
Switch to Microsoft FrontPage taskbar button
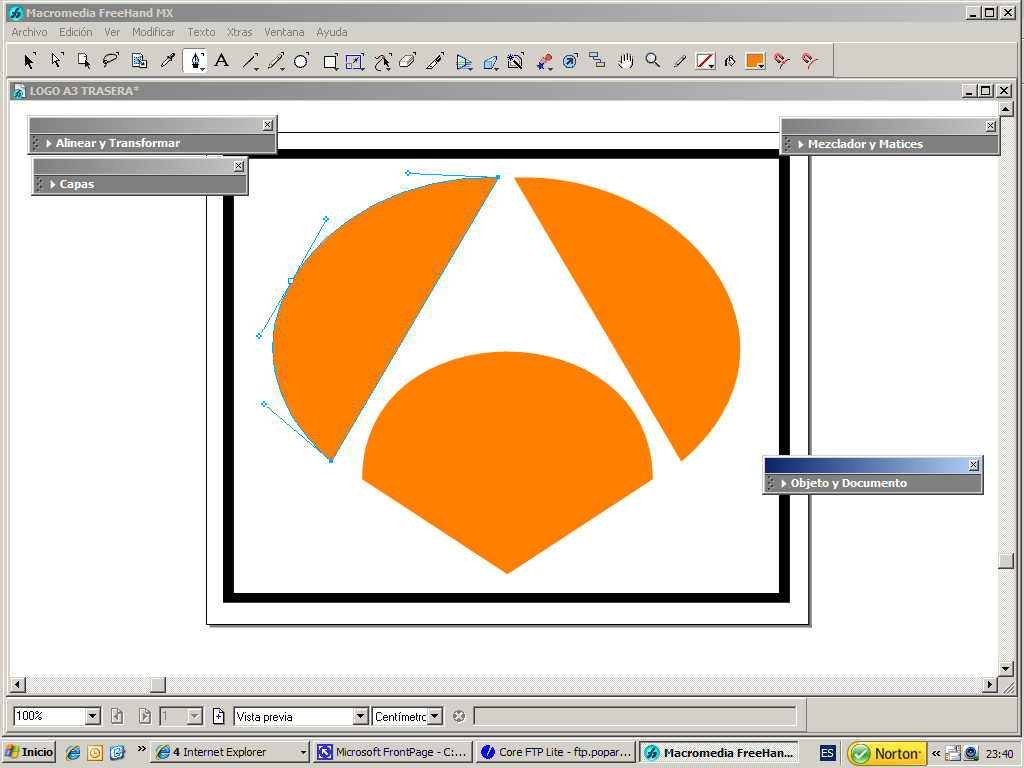392,752
